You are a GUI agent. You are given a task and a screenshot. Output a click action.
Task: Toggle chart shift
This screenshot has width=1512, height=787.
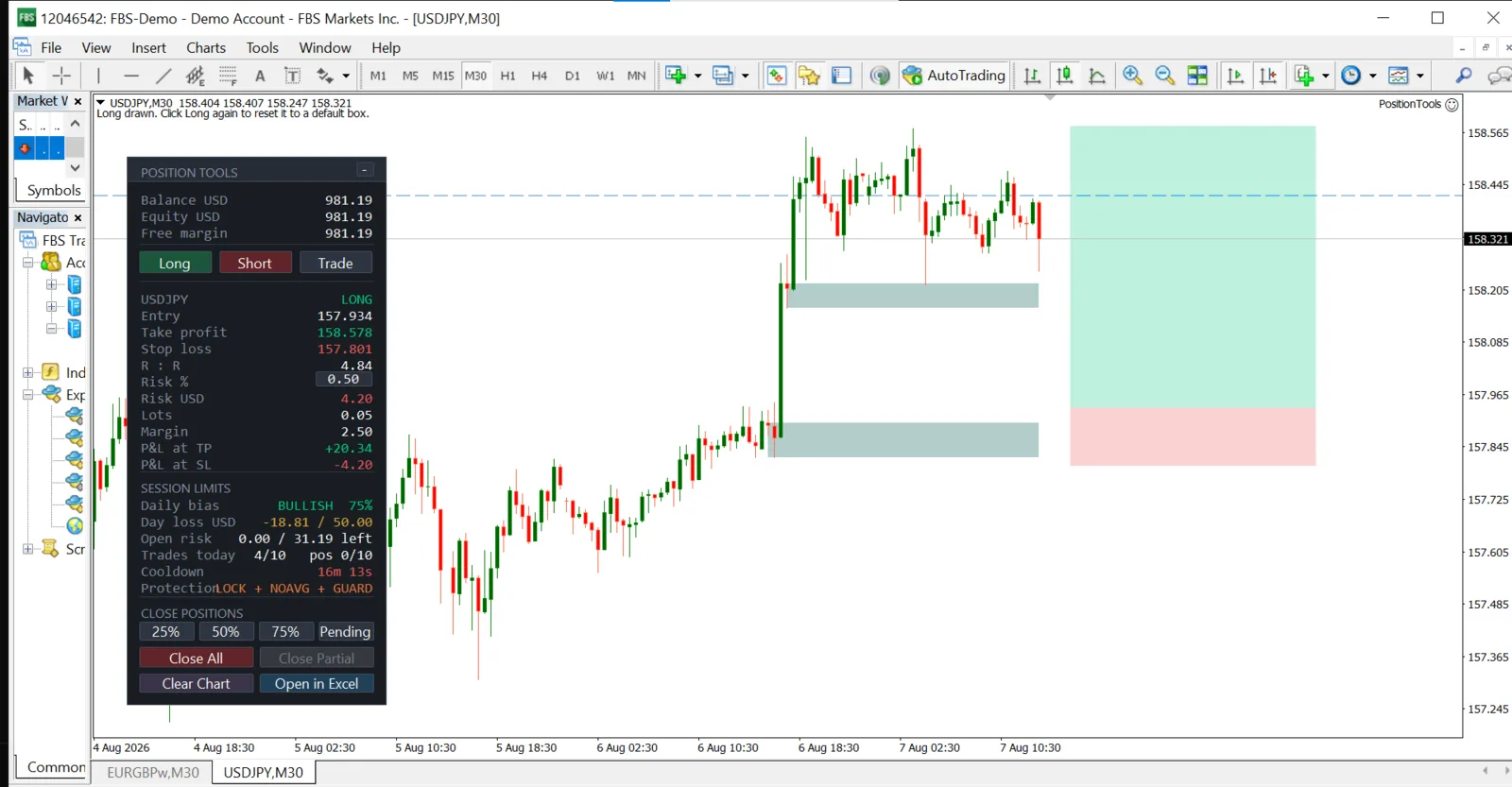point(1268,76)
